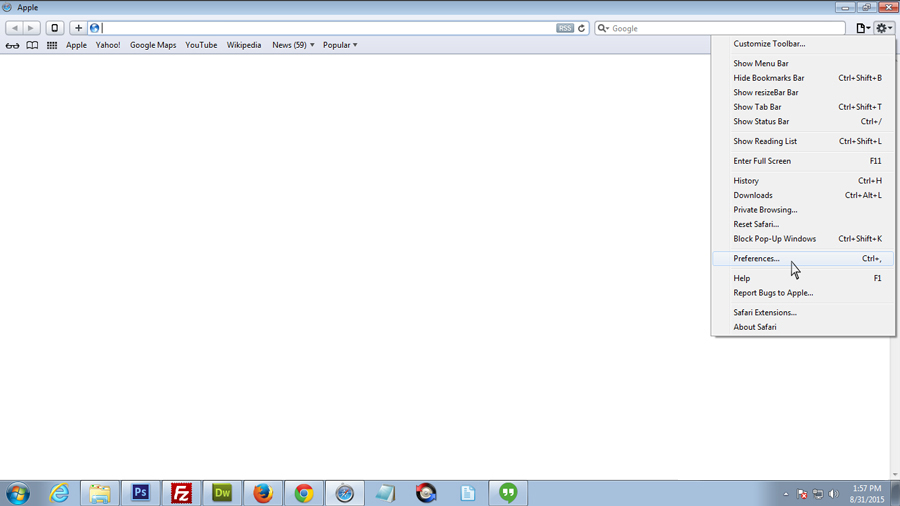Launch FileZilla from the taskbar
The height and width of the screenshot is (506, 900).
pos(181,493)
